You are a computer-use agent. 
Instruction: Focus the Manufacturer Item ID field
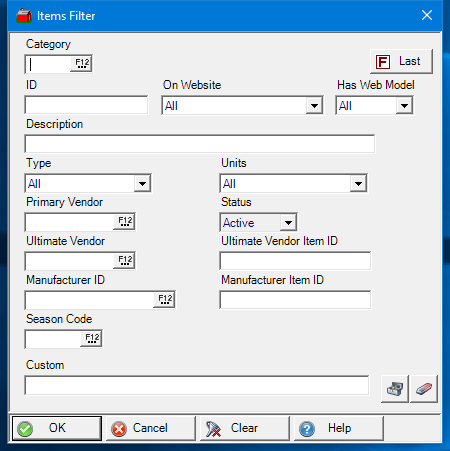tap(295, 300)
